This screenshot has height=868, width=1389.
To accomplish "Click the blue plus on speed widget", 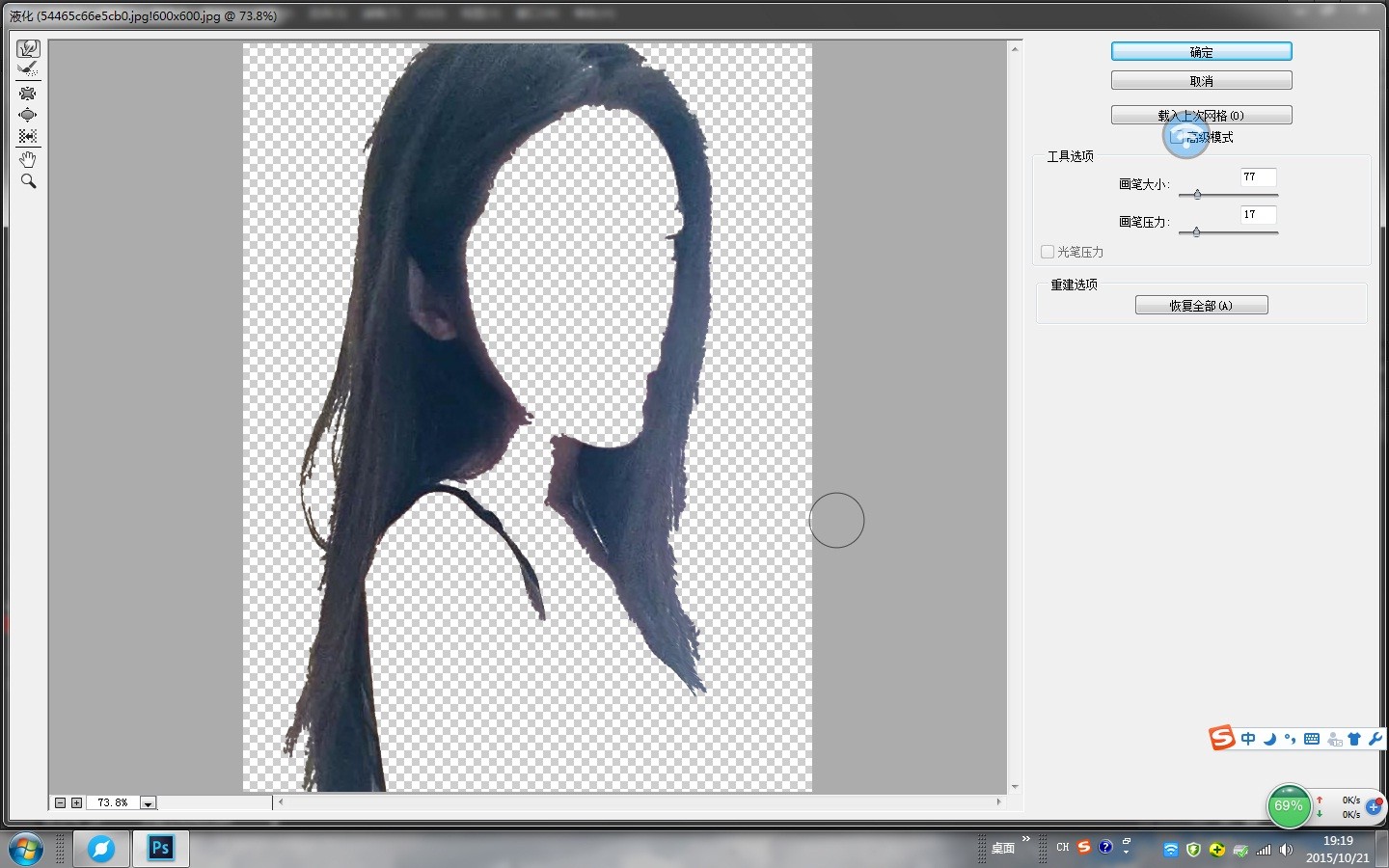I will pyautogui.click(x=1374, y=806).
